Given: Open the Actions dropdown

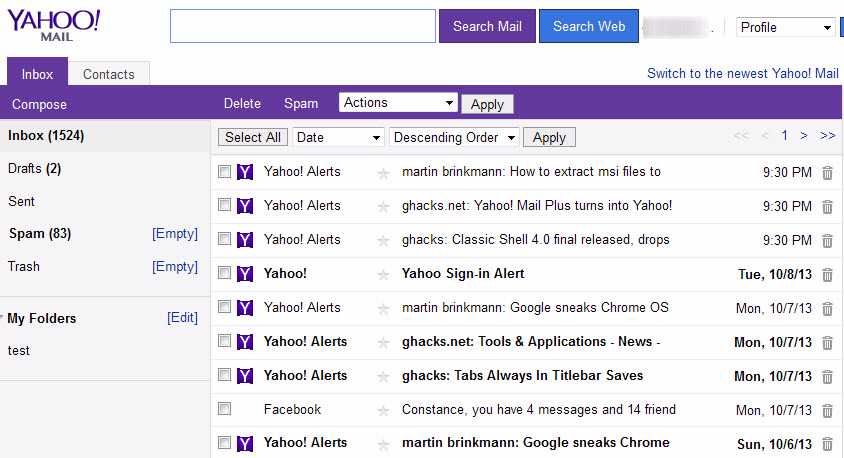Looking at the screenshot, I should pos(398,102).
